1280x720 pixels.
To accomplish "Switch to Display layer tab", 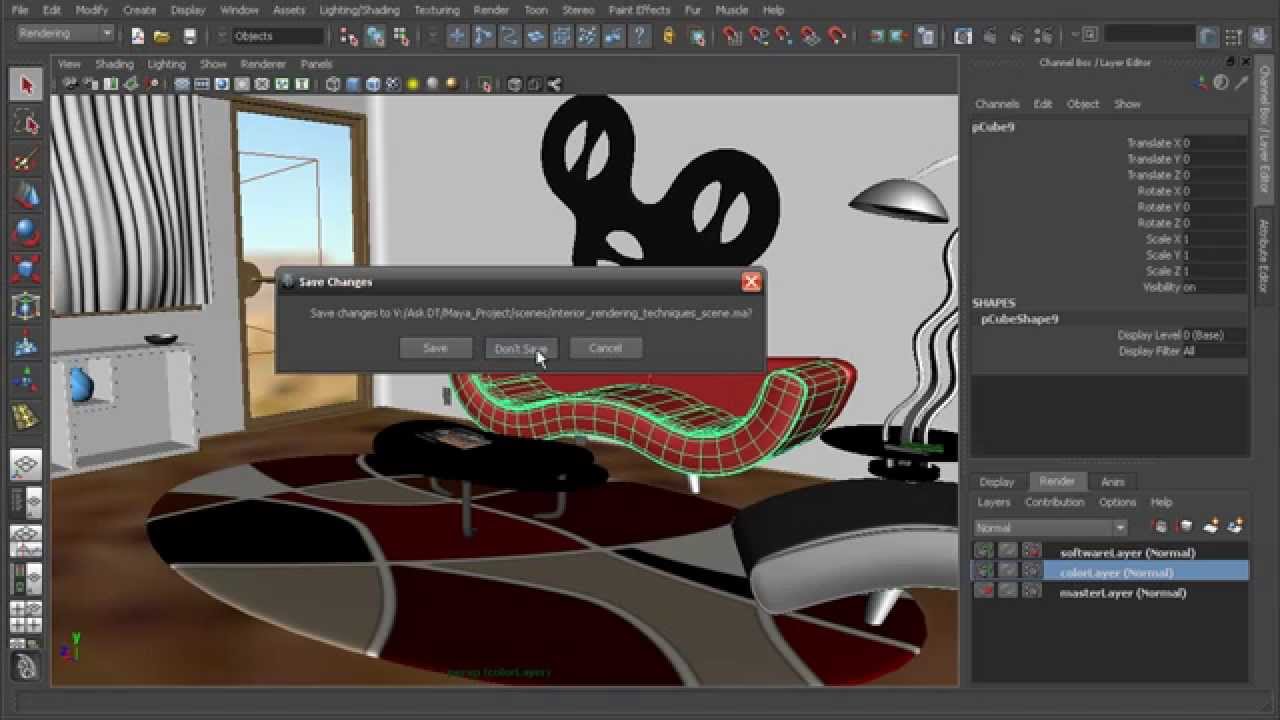I will [x=996, y=482].
